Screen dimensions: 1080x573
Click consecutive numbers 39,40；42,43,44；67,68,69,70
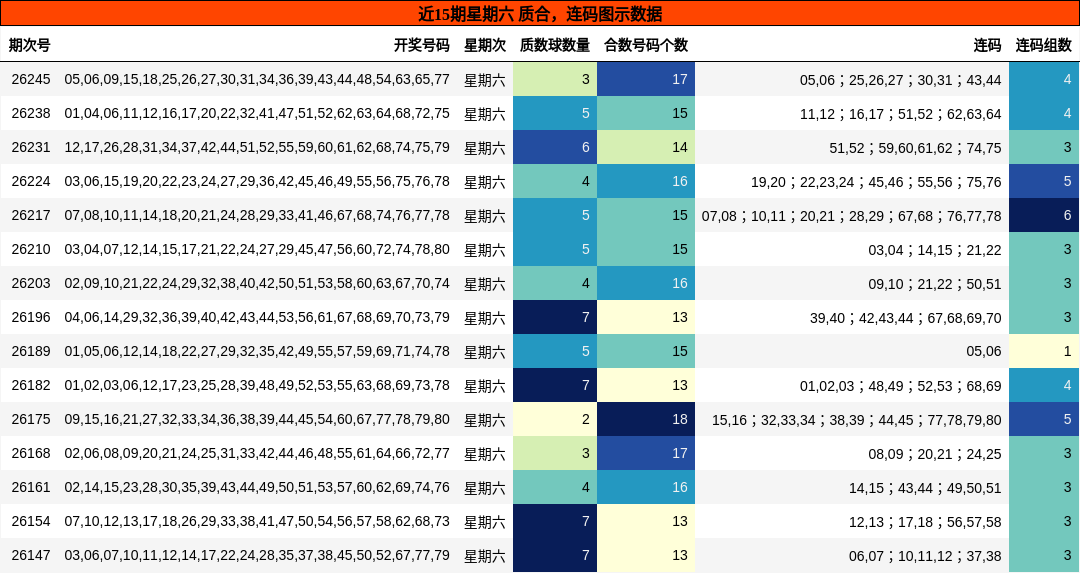906,318
